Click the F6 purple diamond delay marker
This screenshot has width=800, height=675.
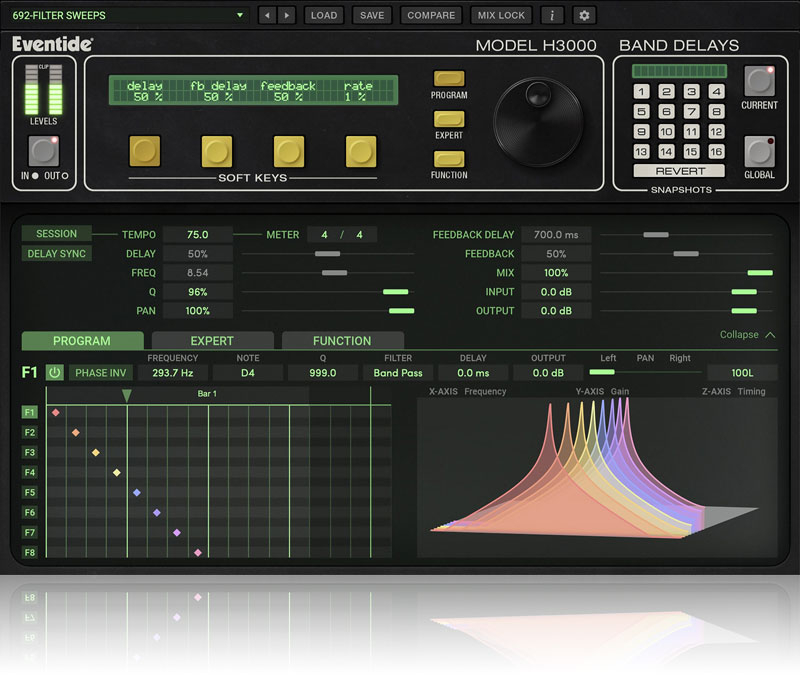click(x=157, y=513)
